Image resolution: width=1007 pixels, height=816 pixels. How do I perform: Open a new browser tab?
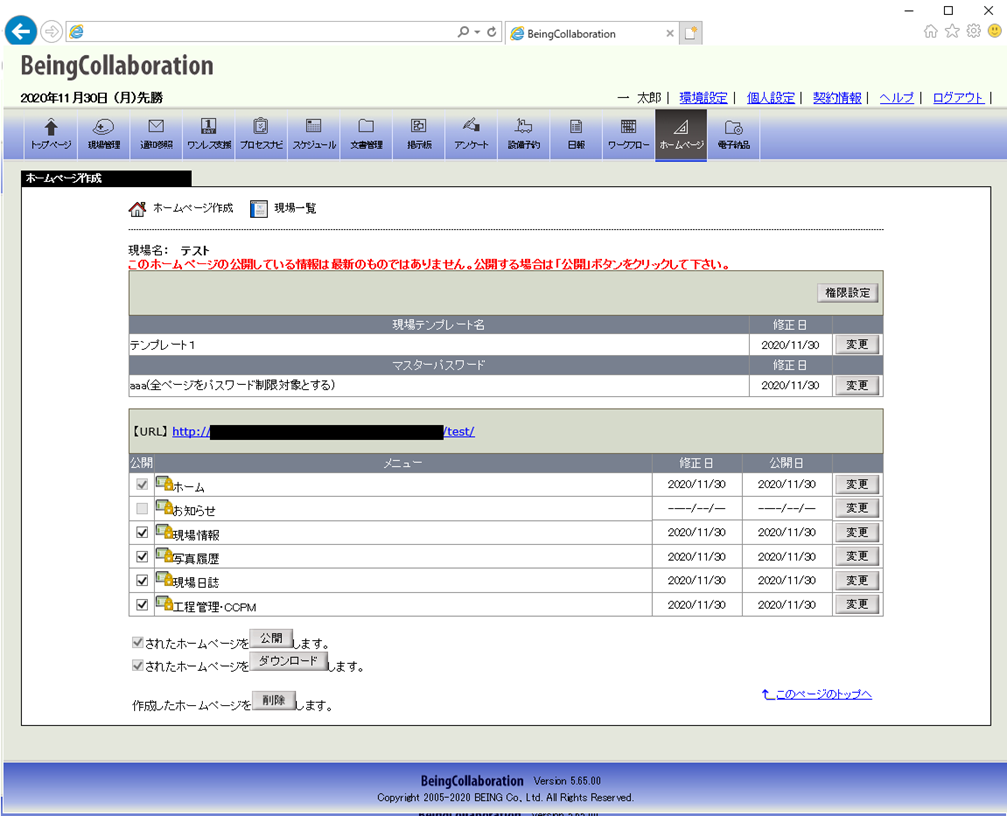click(x=691, y=33)
